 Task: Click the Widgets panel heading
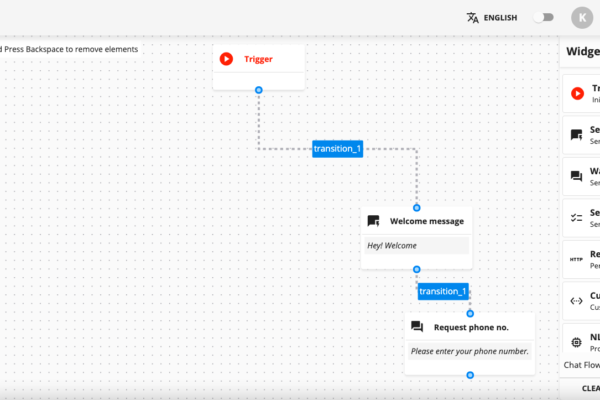(x=583, y=51)
